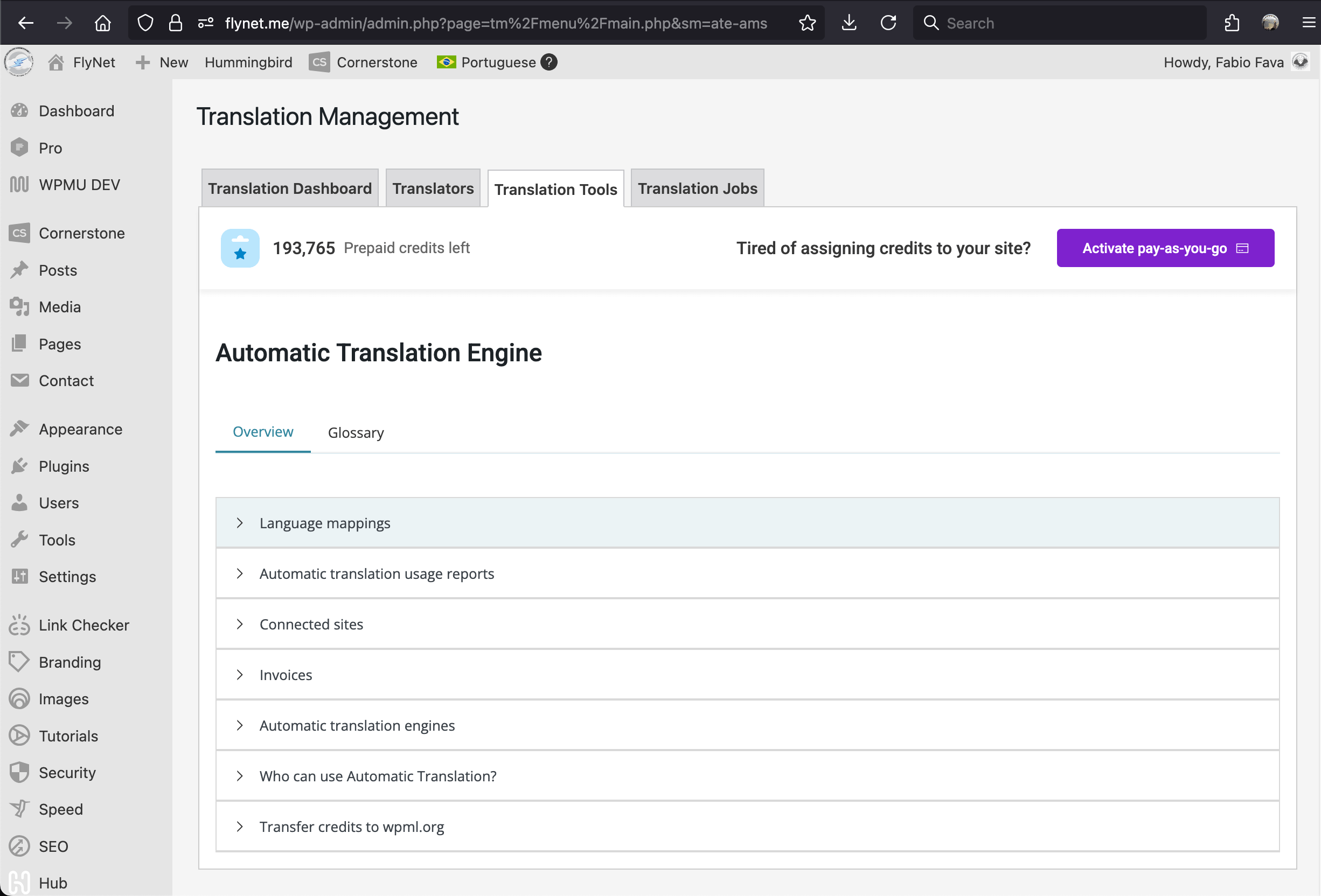Open Link Checker in sidebar
Image resolution: width=1321 pixels, height=896 pixels.
coord(84,625)
